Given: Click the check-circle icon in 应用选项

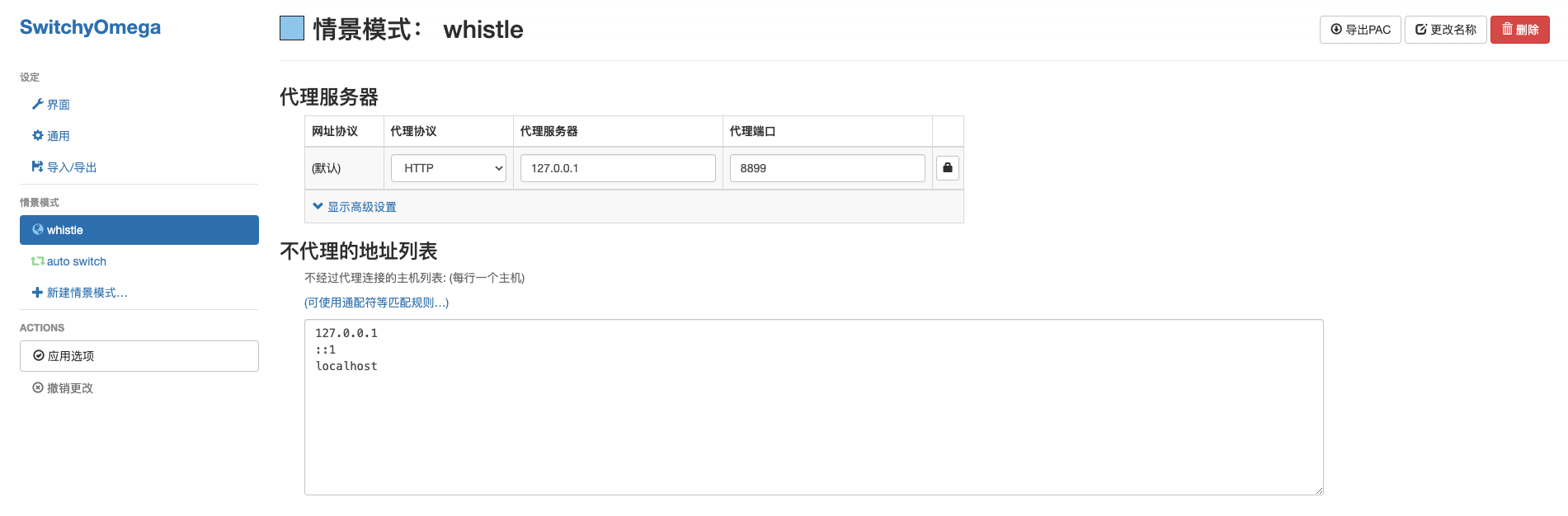Looking at the screenshot, I should pyautogui.click(x=39, y=355).
